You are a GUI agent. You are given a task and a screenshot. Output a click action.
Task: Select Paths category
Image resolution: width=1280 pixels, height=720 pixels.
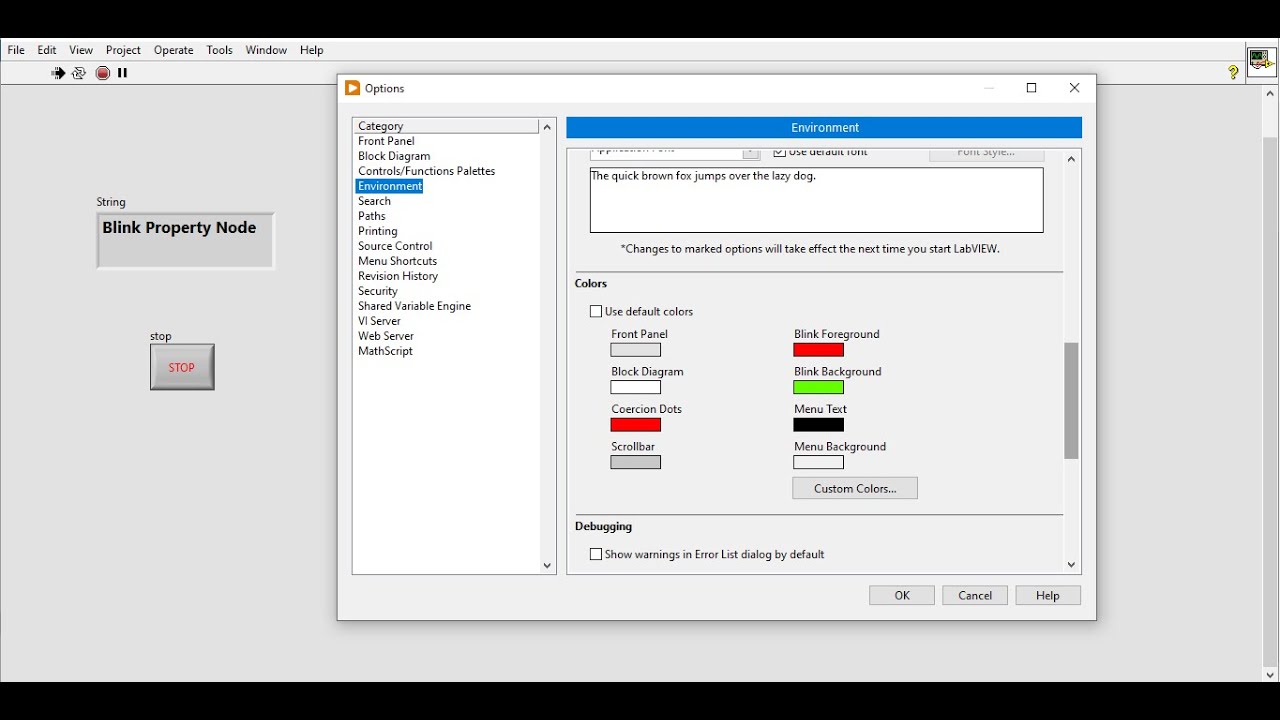point(372,216)
